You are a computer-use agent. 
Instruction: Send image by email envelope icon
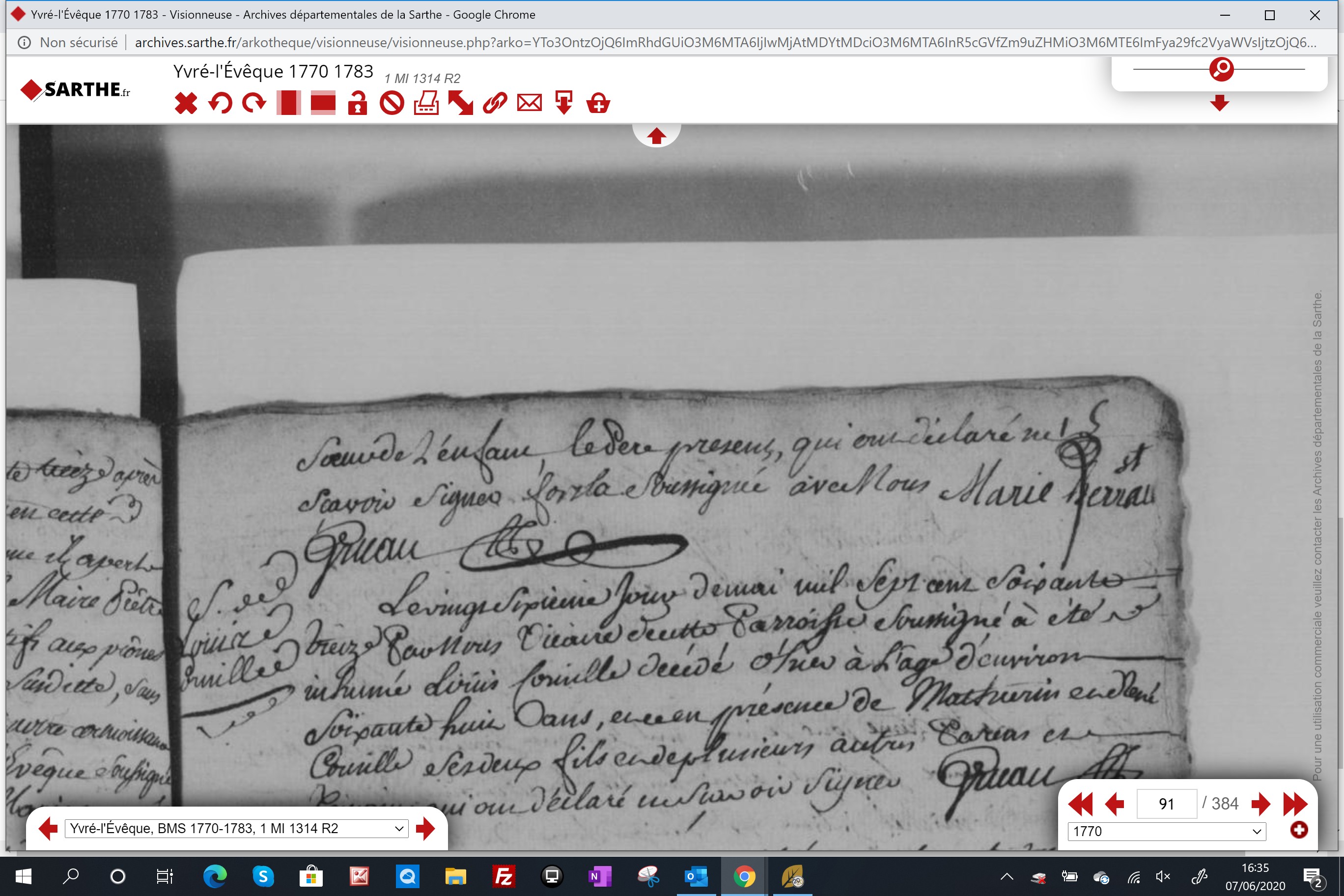(529, 104)
